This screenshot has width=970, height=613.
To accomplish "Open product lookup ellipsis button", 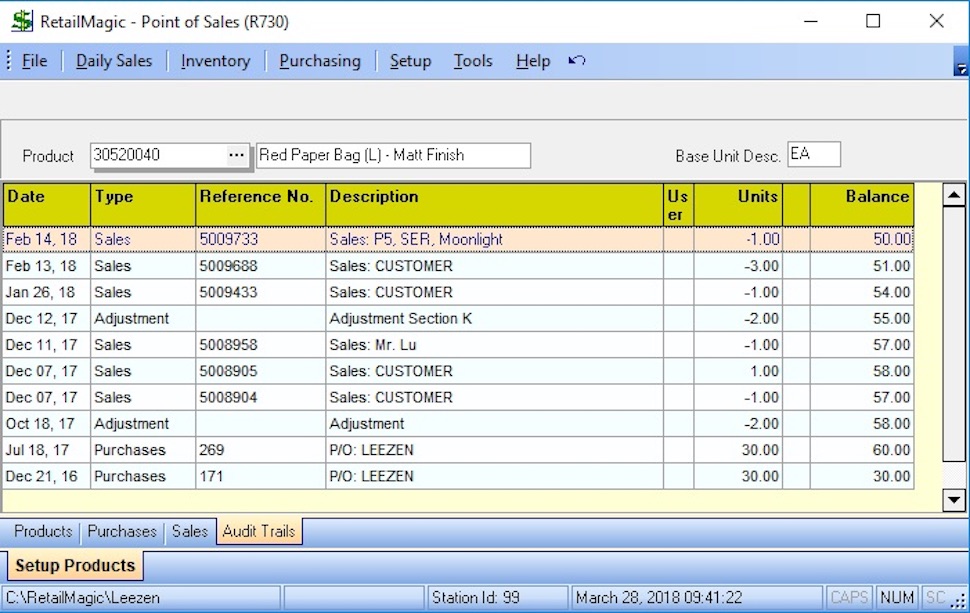I will coord(236,155).
